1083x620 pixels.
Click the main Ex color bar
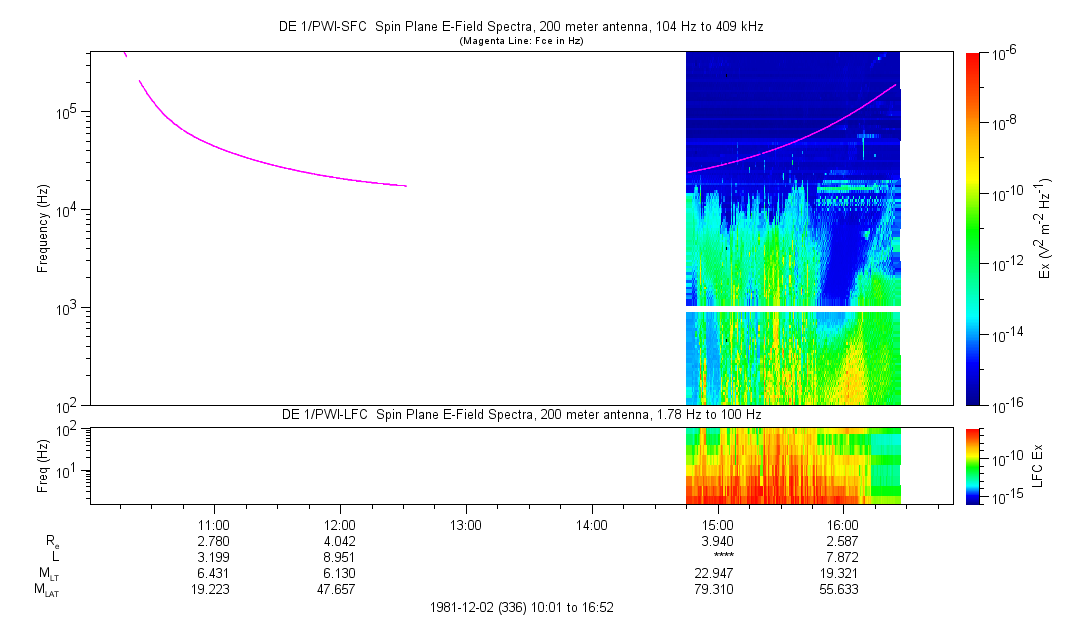973,228
